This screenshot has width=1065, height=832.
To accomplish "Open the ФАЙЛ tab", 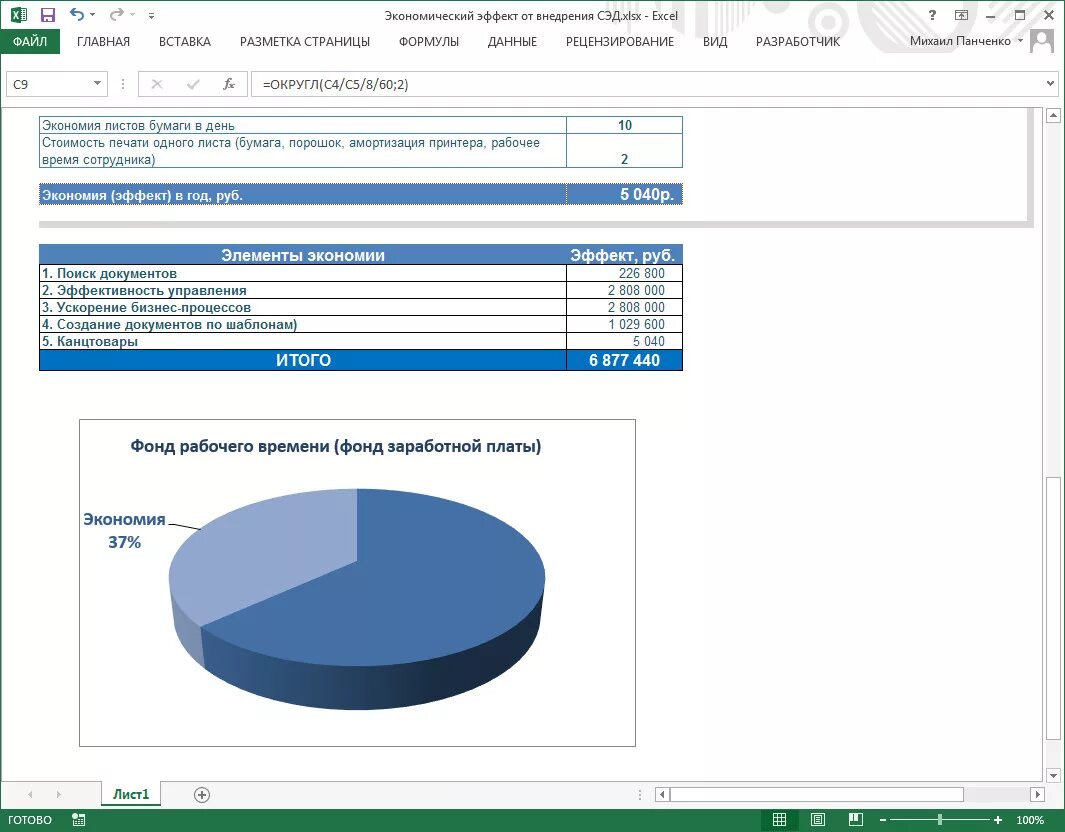I will [x=30, y=41].
